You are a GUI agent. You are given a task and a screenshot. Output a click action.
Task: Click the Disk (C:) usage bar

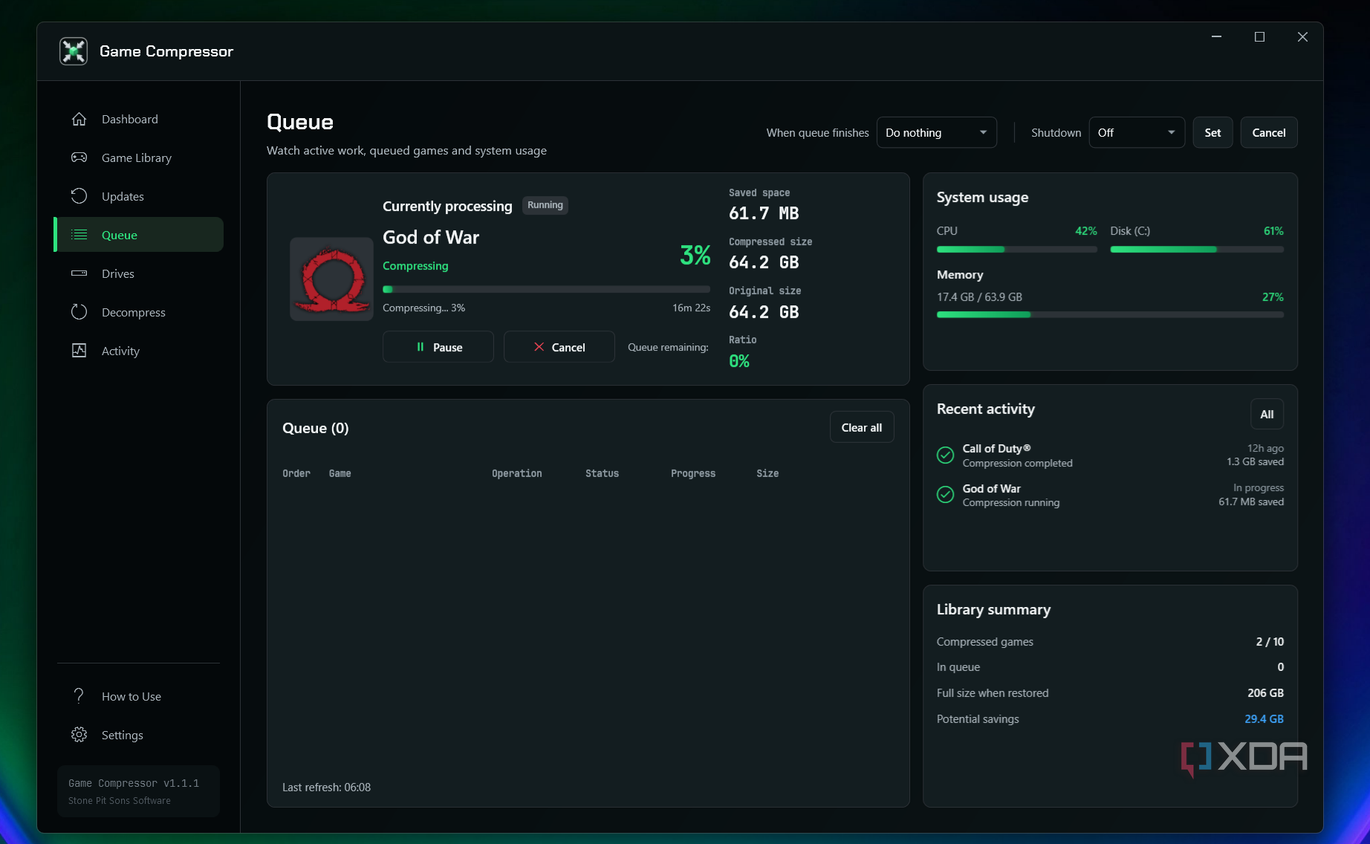tap(1197, 249)
